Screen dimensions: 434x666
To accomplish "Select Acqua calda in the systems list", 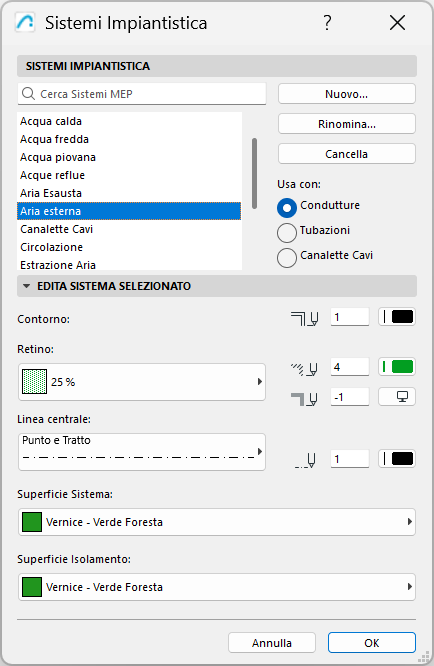I will pos(129,121).
